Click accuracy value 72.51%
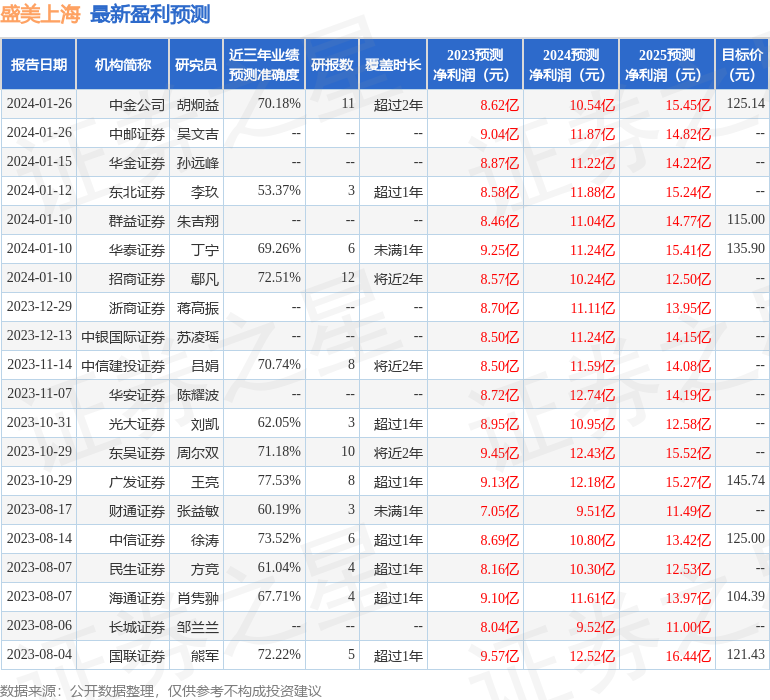The image size is (770, 700). 279,278
